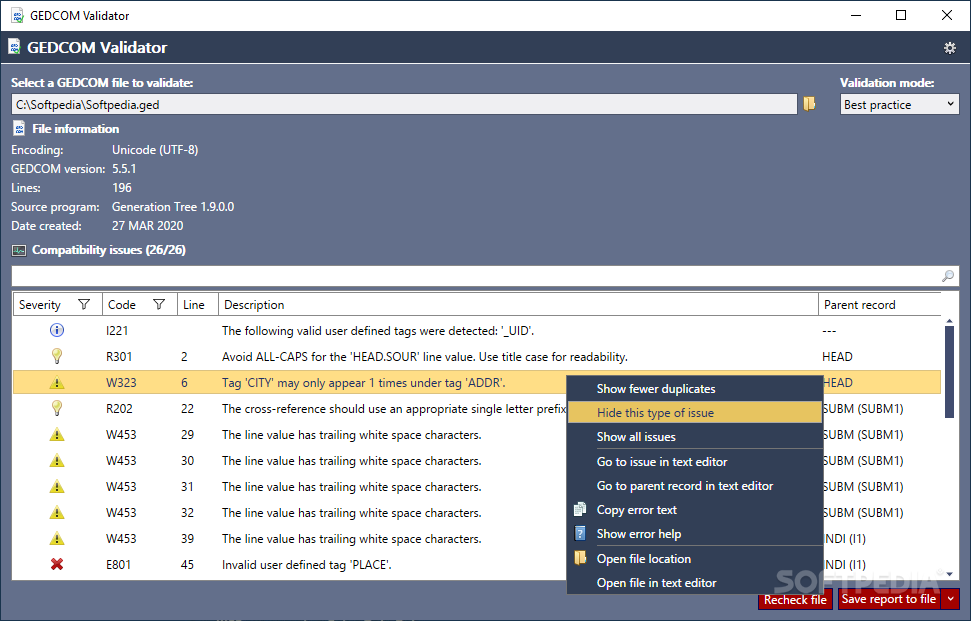The image size is (971, 621).
Task: Click line 39 trailing white space description
Action: click(x=352, y=539)
